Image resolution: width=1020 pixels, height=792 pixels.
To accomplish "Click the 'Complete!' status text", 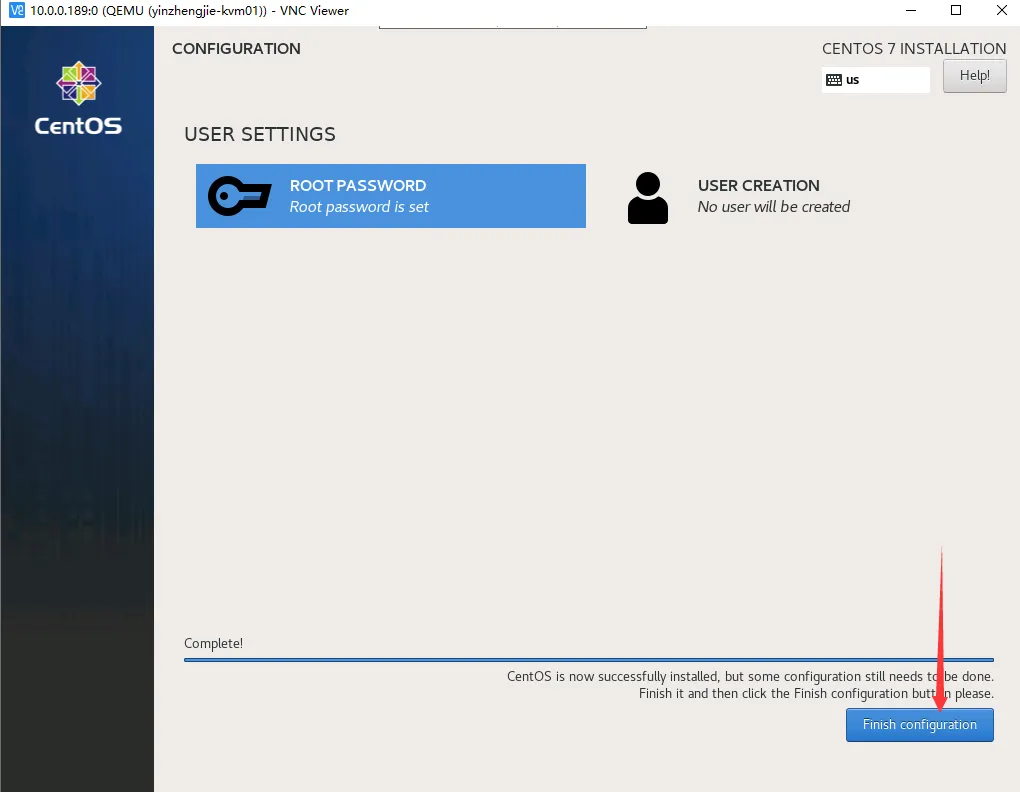I will click(213, 643).
